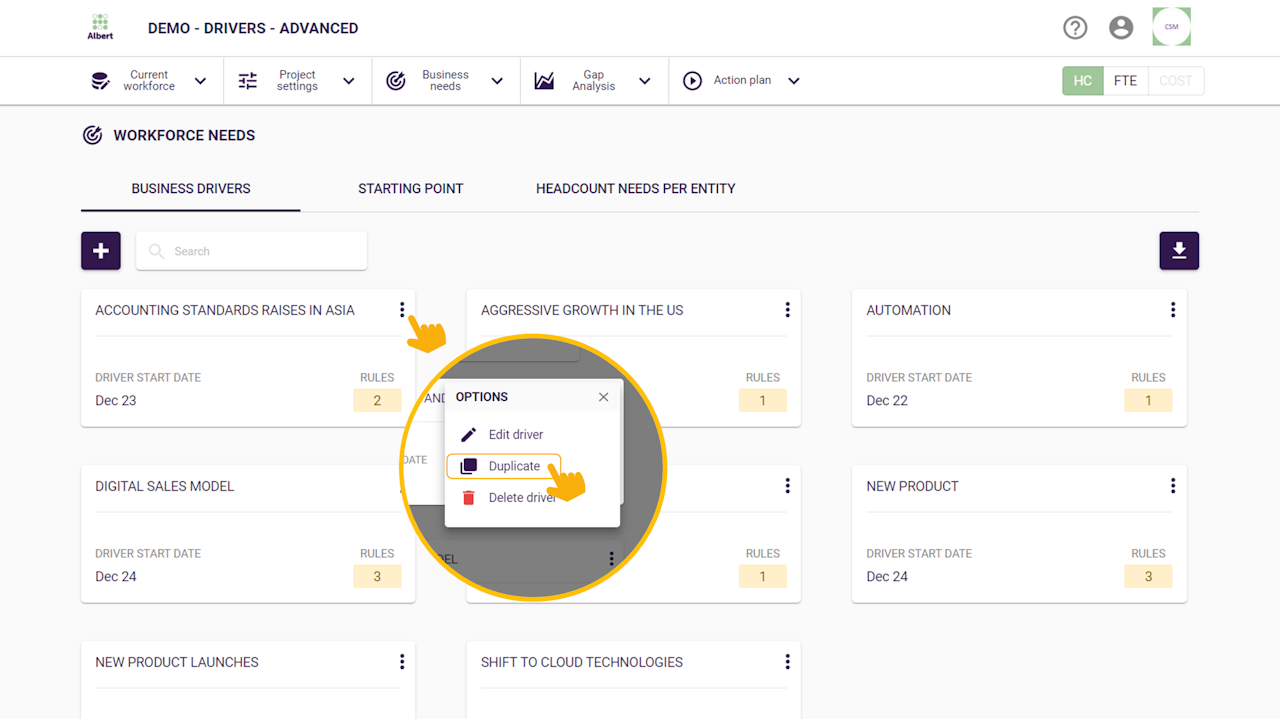Image resolution: width=1280 pixels, height=719 pixels.
Task: Close the Options popup with X
Action: pos(603,397)
